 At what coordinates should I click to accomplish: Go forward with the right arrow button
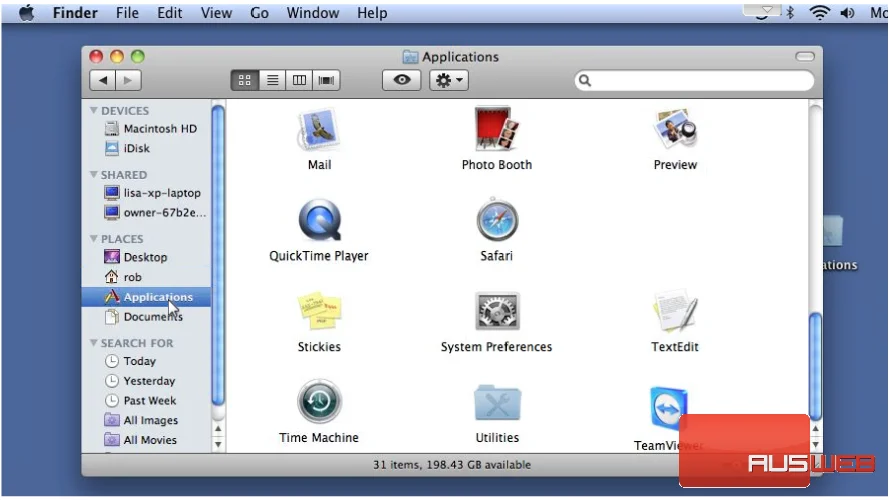[128, 80]
